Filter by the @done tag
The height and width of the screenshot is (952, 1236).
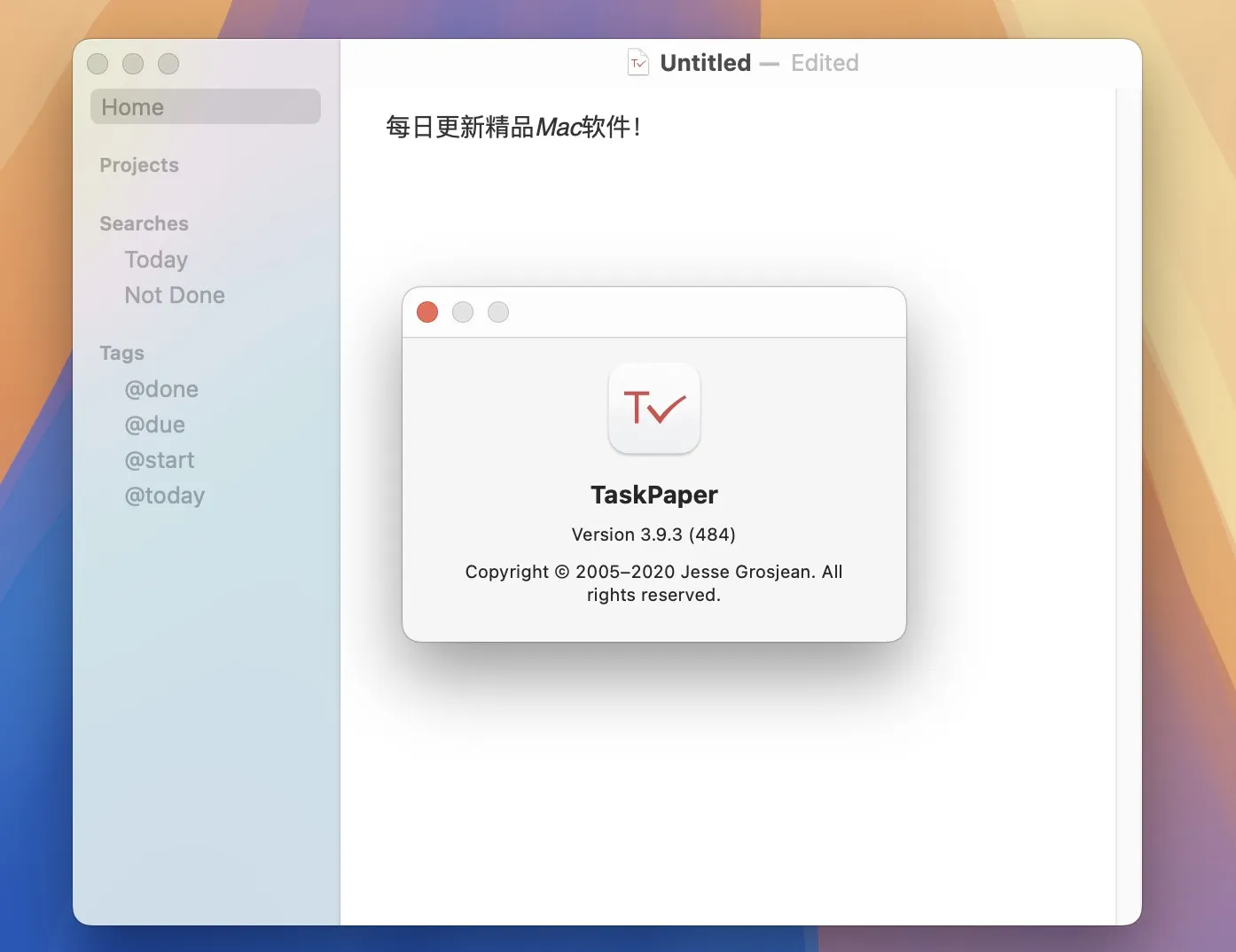[161, 389]
